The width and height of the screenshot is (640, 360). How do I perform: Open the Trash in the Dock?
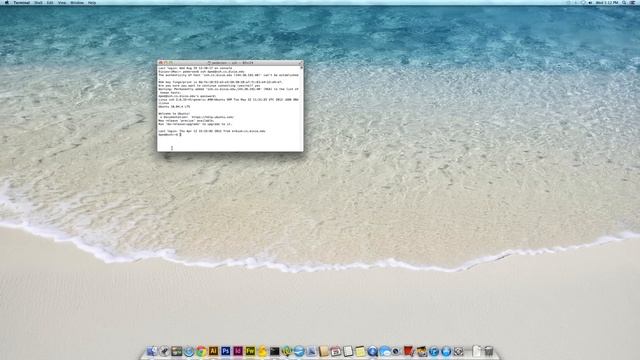tap(489, 351)
